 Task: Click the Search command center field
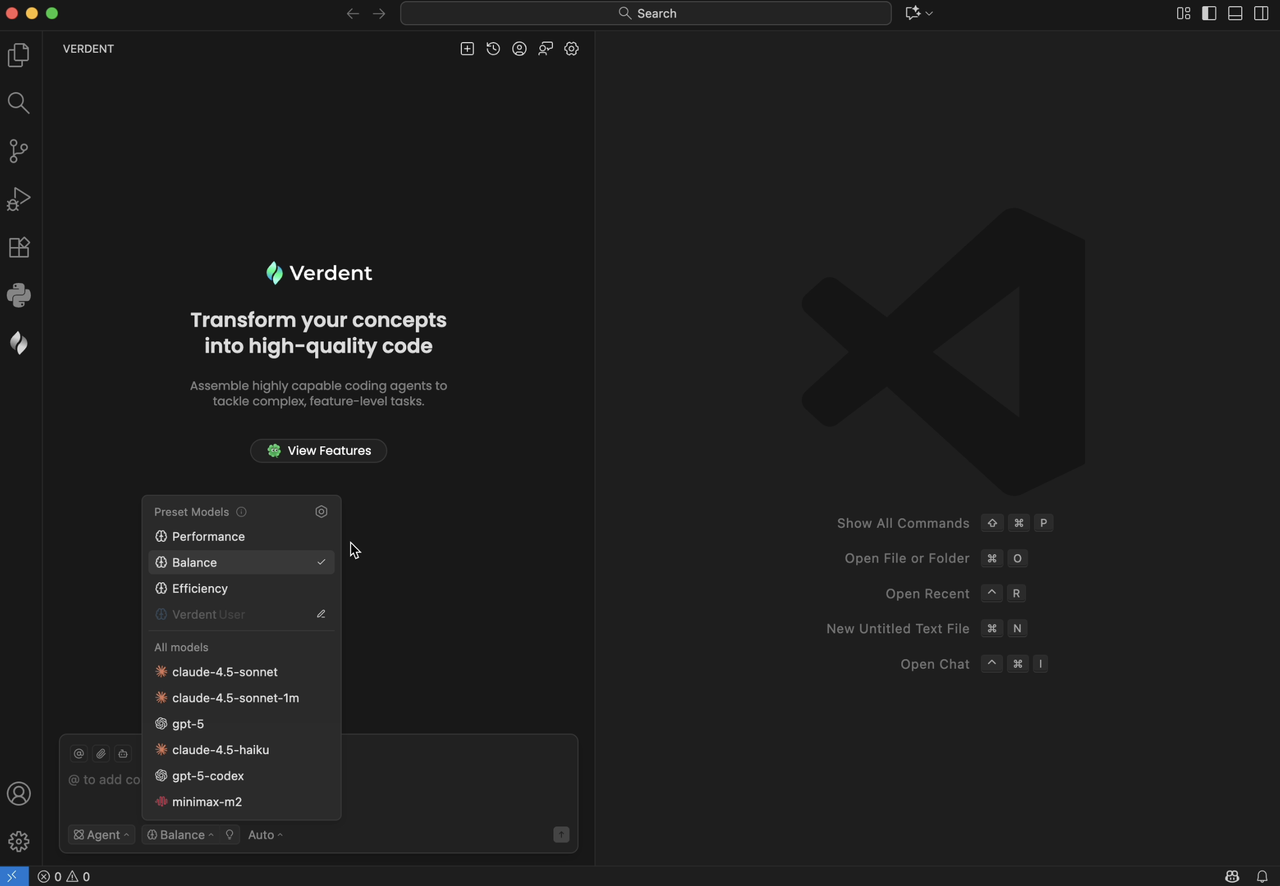646,13
